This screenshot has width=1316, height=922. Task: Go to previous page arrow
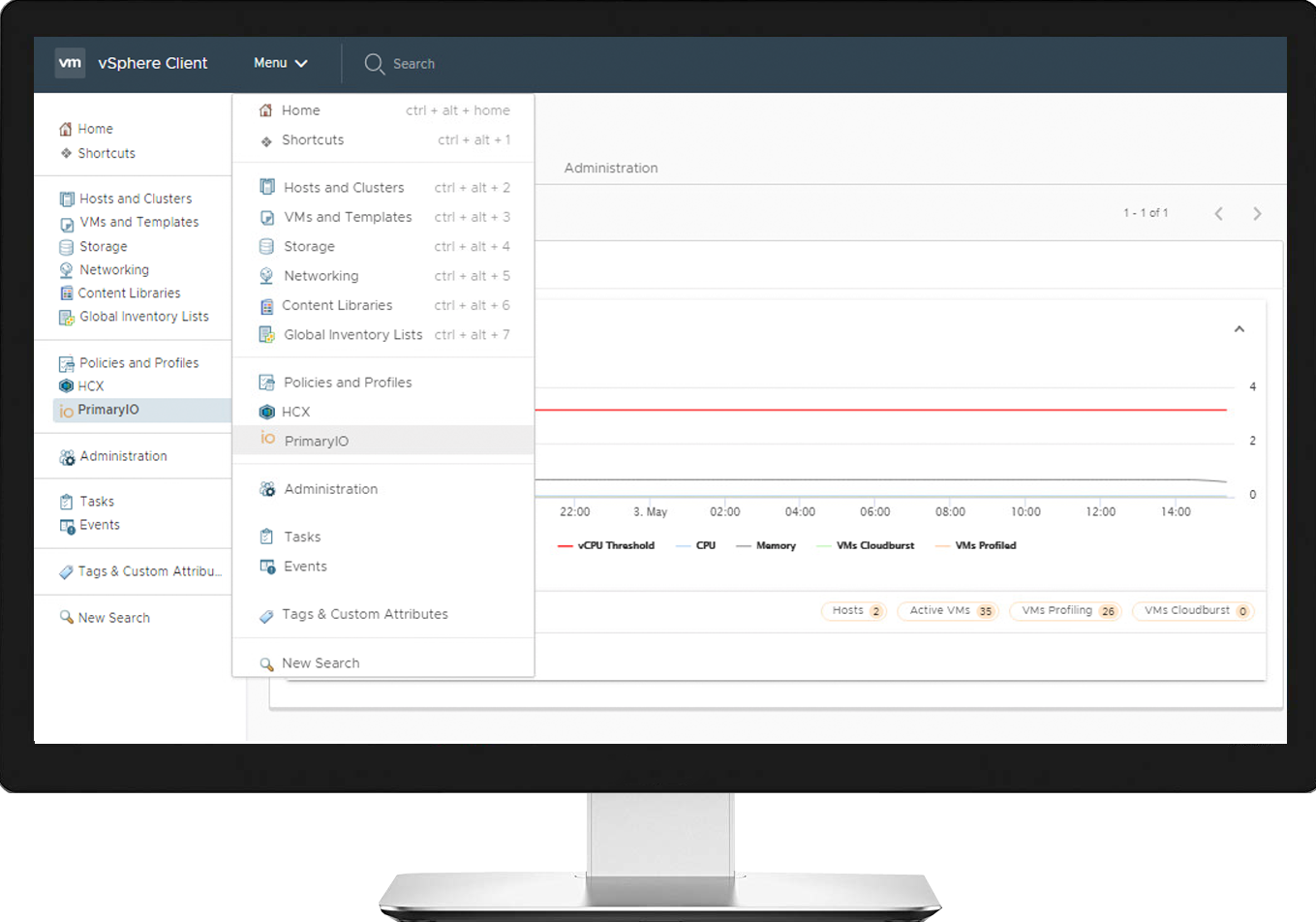point(1219,214)
